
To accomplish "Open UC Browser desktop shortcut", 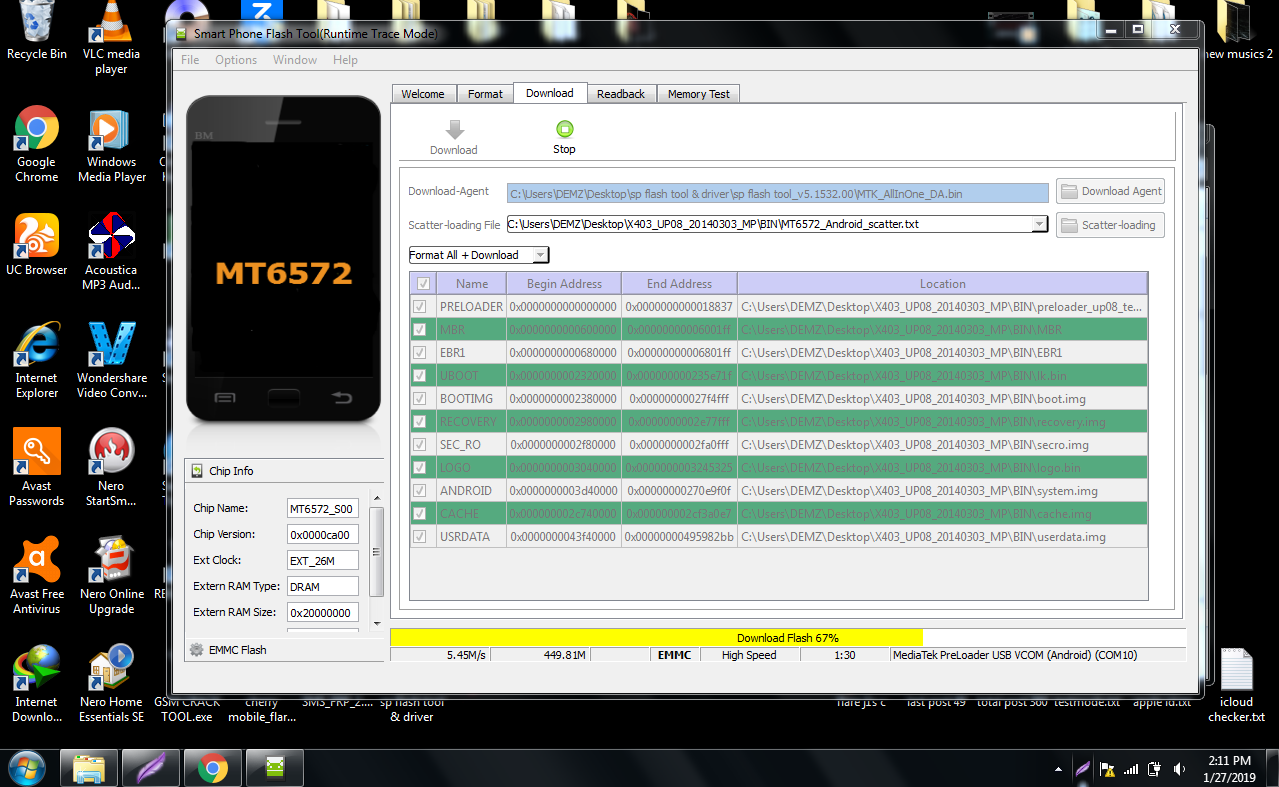I will 36,246.
